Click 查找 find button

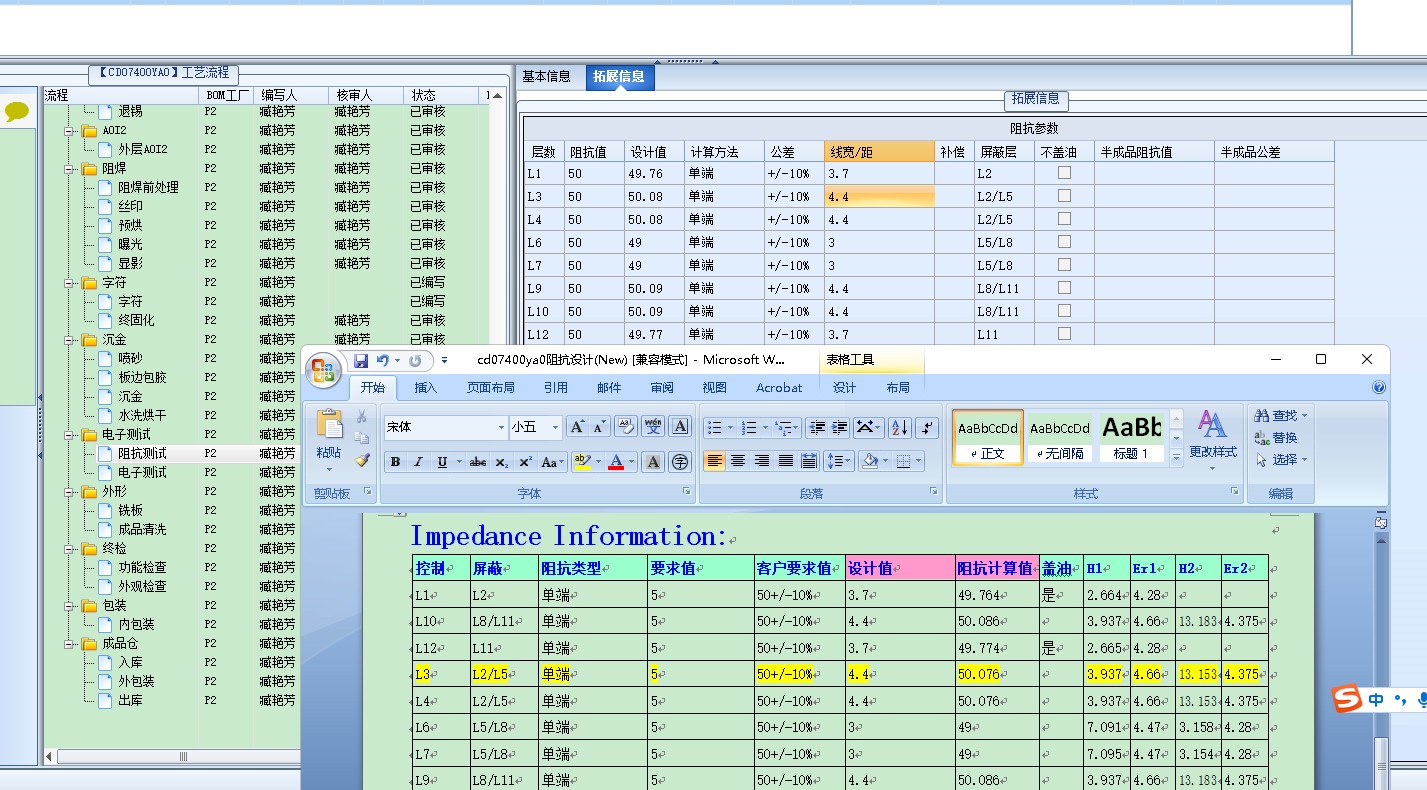[1281, 415]
